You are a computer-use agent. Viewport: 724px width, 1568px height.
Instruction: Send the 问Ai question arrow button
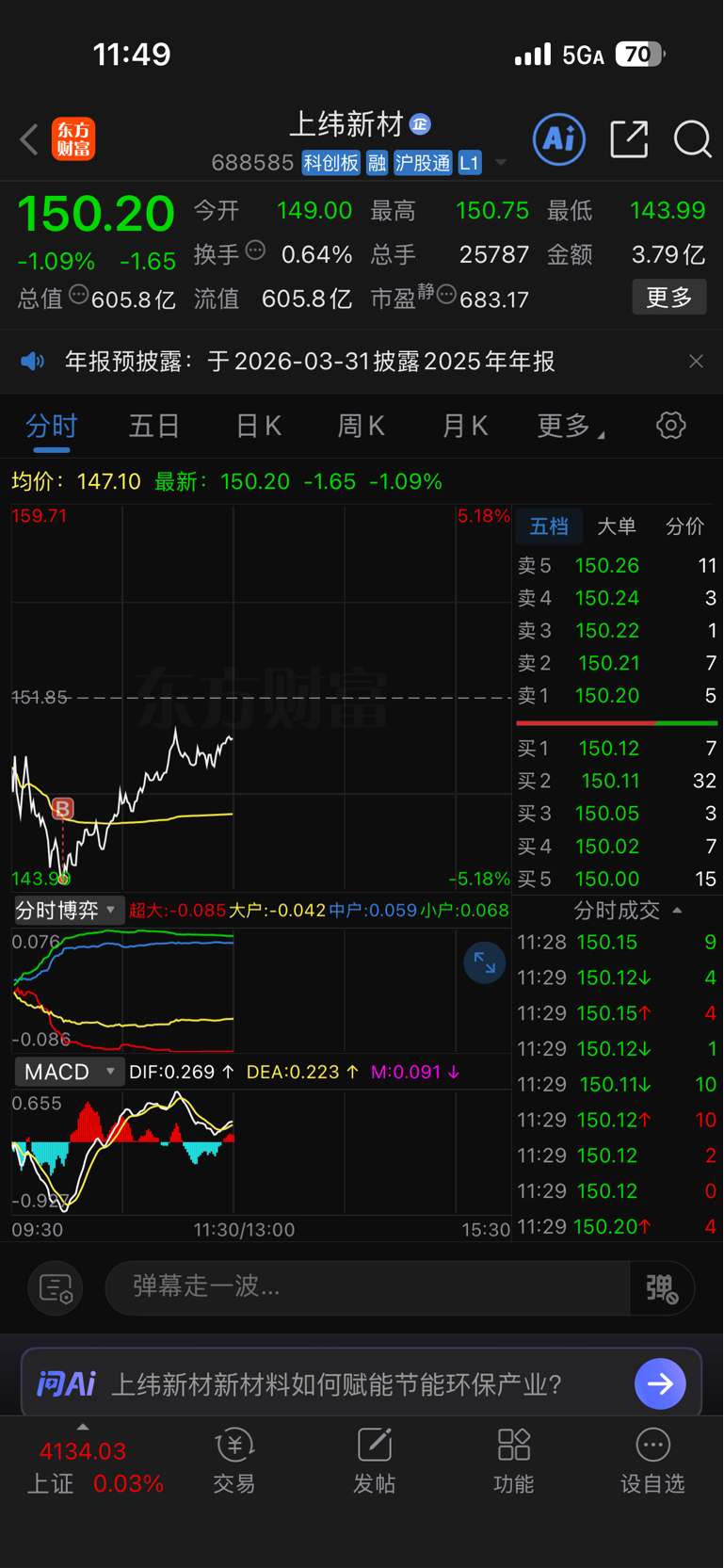click(660, 1383)
